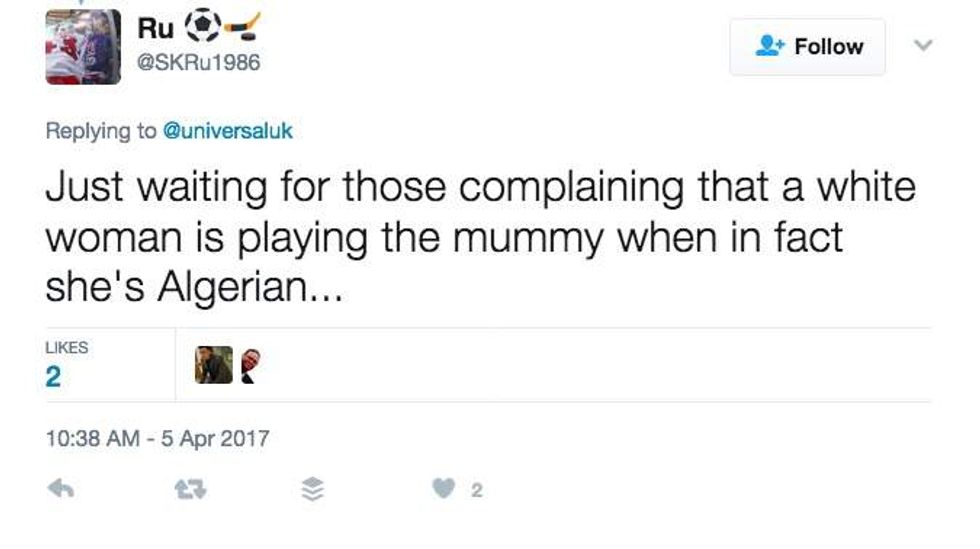
Task: Open second liker's profile avatar
Action: coord(249,365)
